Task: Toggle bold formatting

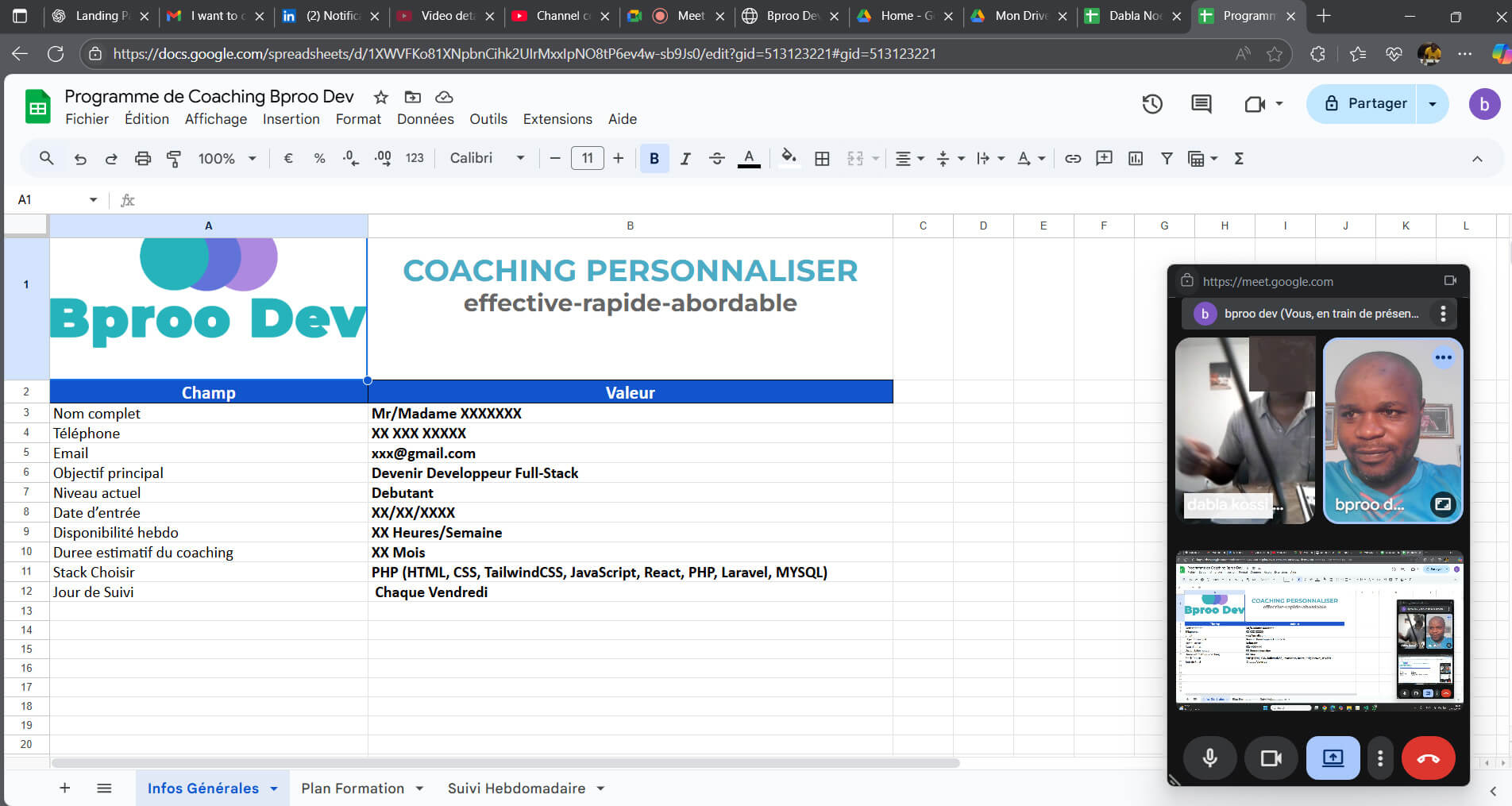Action: [x=654, y=159]
